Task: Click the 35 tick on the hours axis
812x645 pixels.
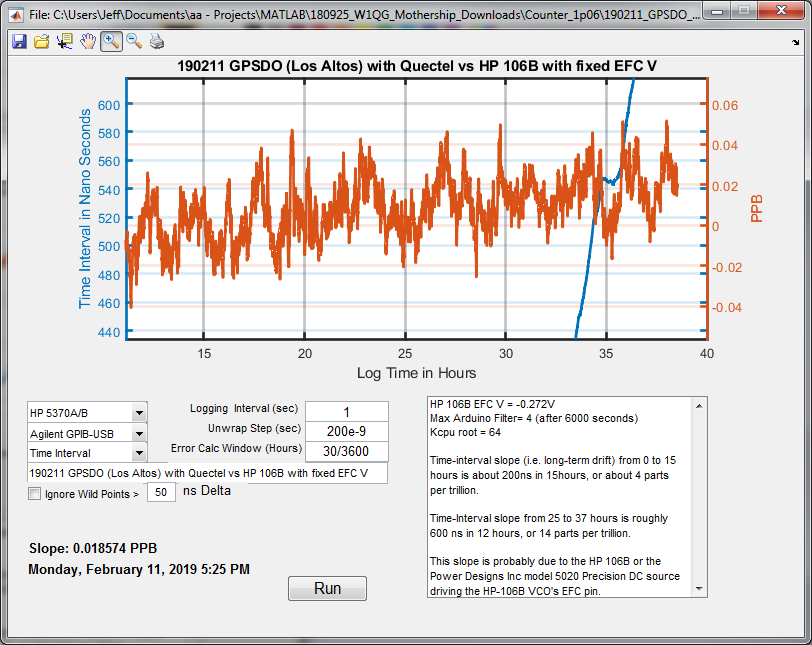Action: coord(606,354)
